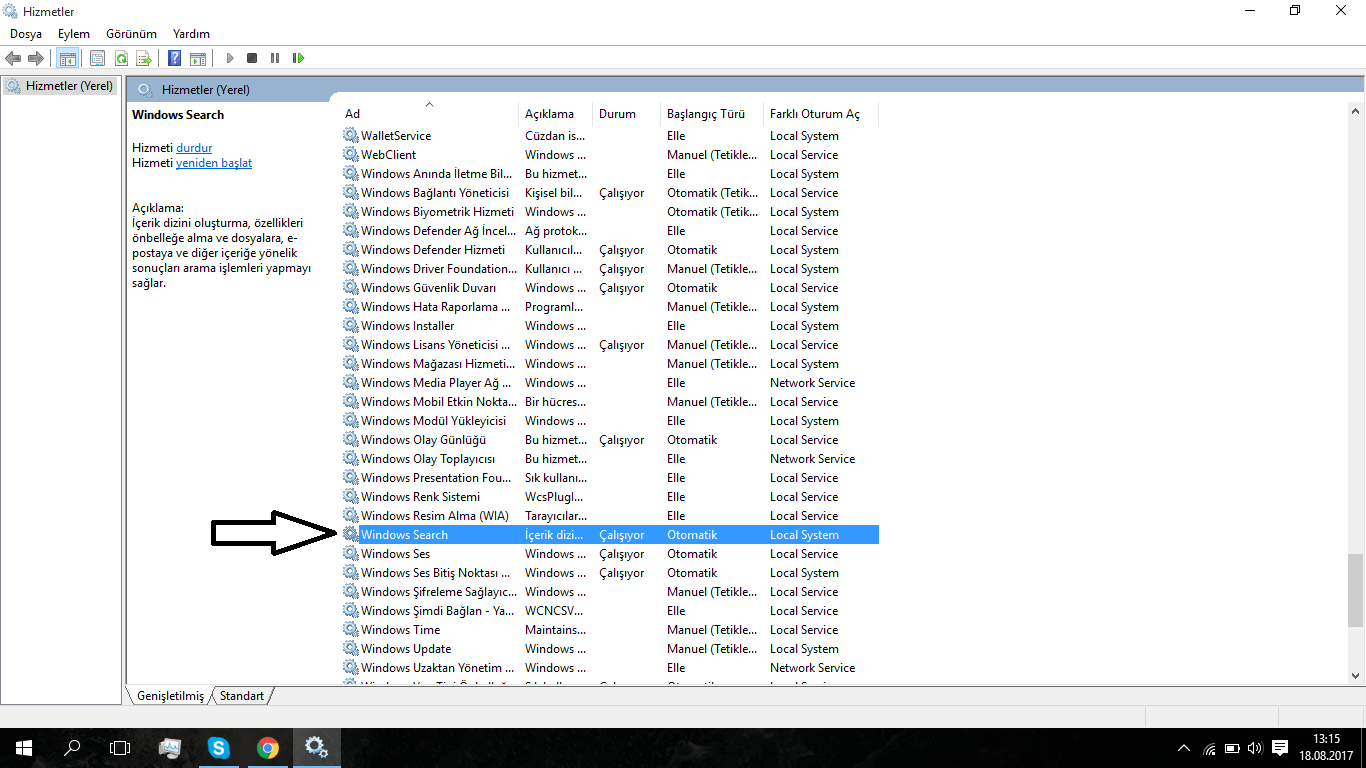Click the 'durdur' link to stop service
This screenshot has height=768, width=1366.
pos(194,148)
